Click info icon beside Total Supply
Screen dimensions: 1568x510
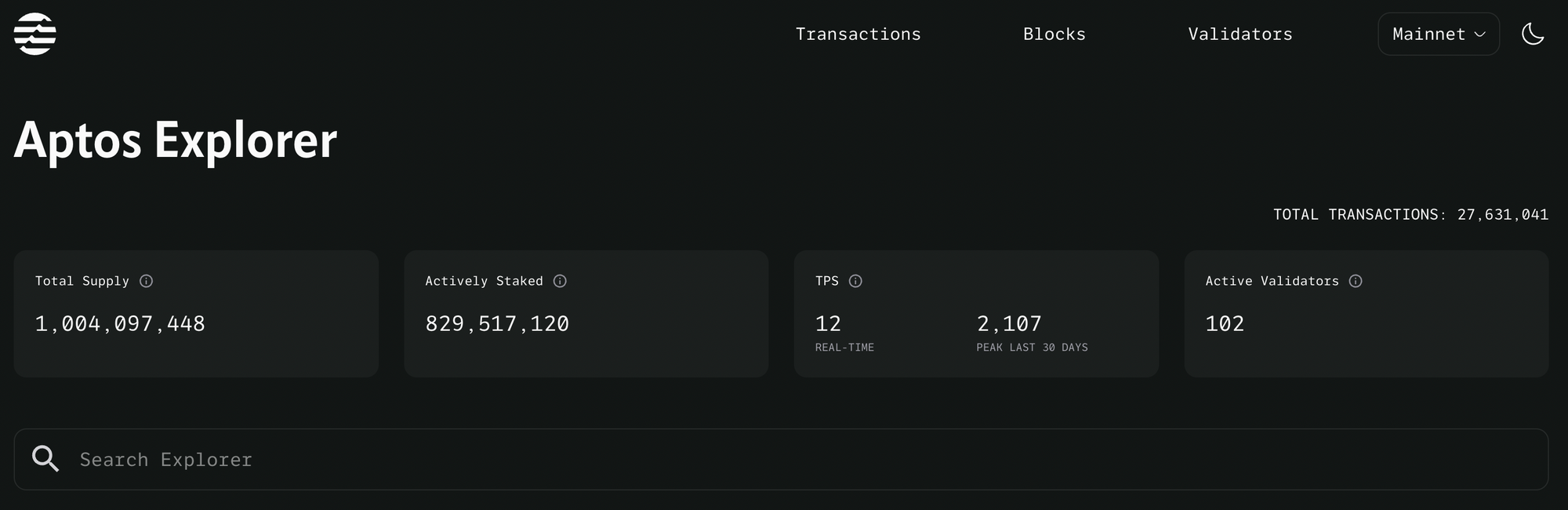coord(146,281)
